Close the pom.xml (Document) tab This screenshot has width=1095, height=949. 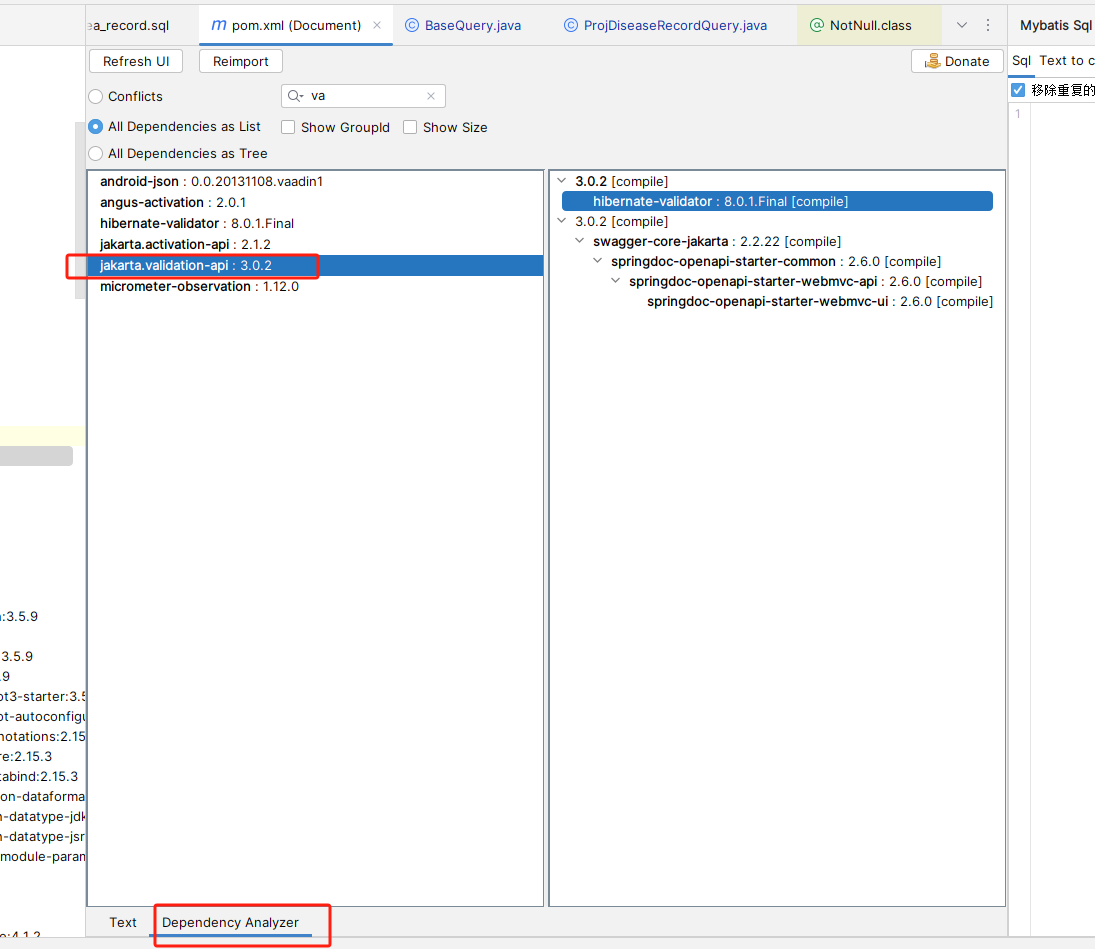click(377, 25)
